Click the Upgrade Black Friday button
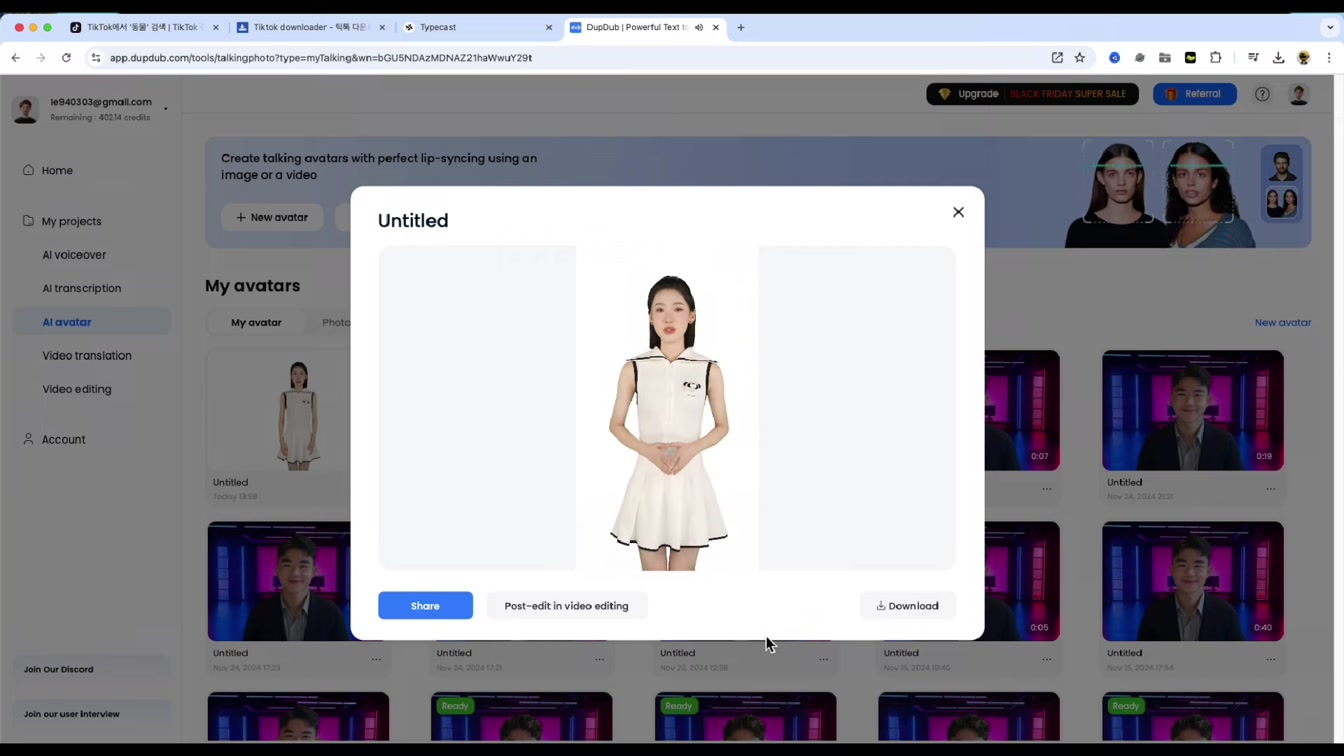1344x756 pixels. tap(1032, 94)
